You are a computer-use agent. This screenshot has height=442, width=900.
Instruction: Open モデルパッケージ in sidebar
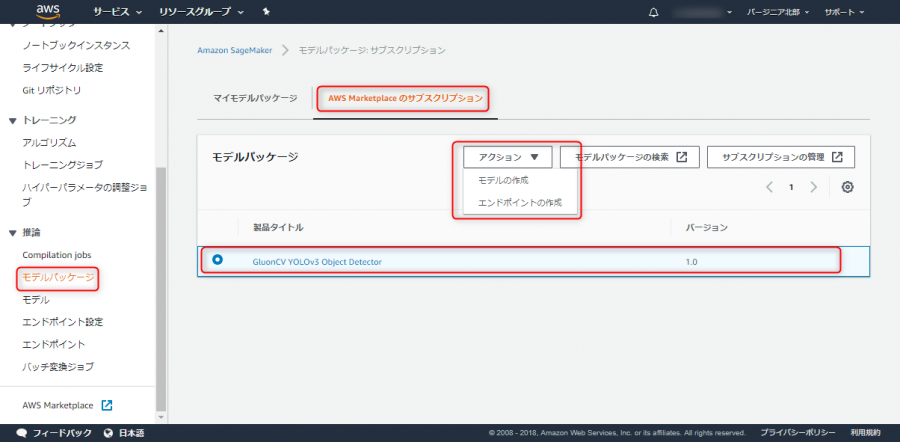point(58,277)
